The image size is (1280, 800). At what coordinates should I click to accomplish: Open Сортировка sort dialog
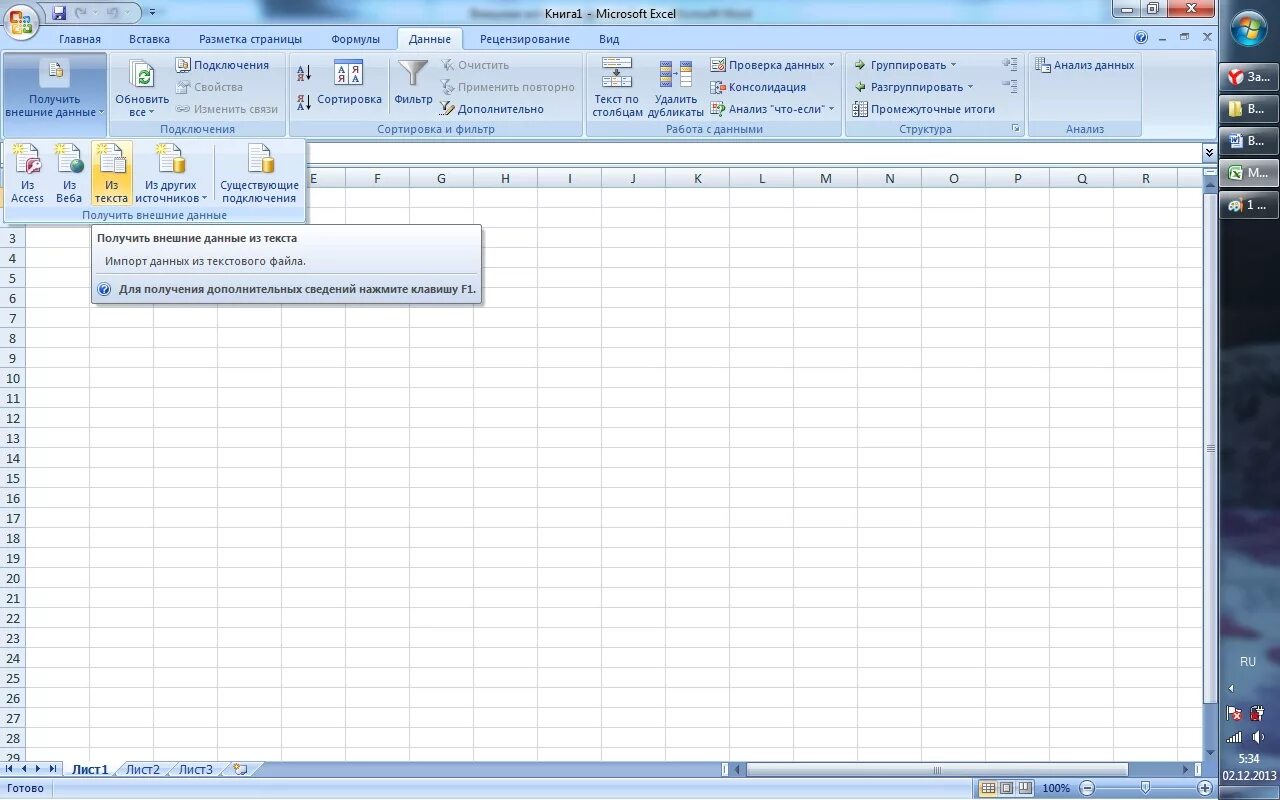point(349,83)
